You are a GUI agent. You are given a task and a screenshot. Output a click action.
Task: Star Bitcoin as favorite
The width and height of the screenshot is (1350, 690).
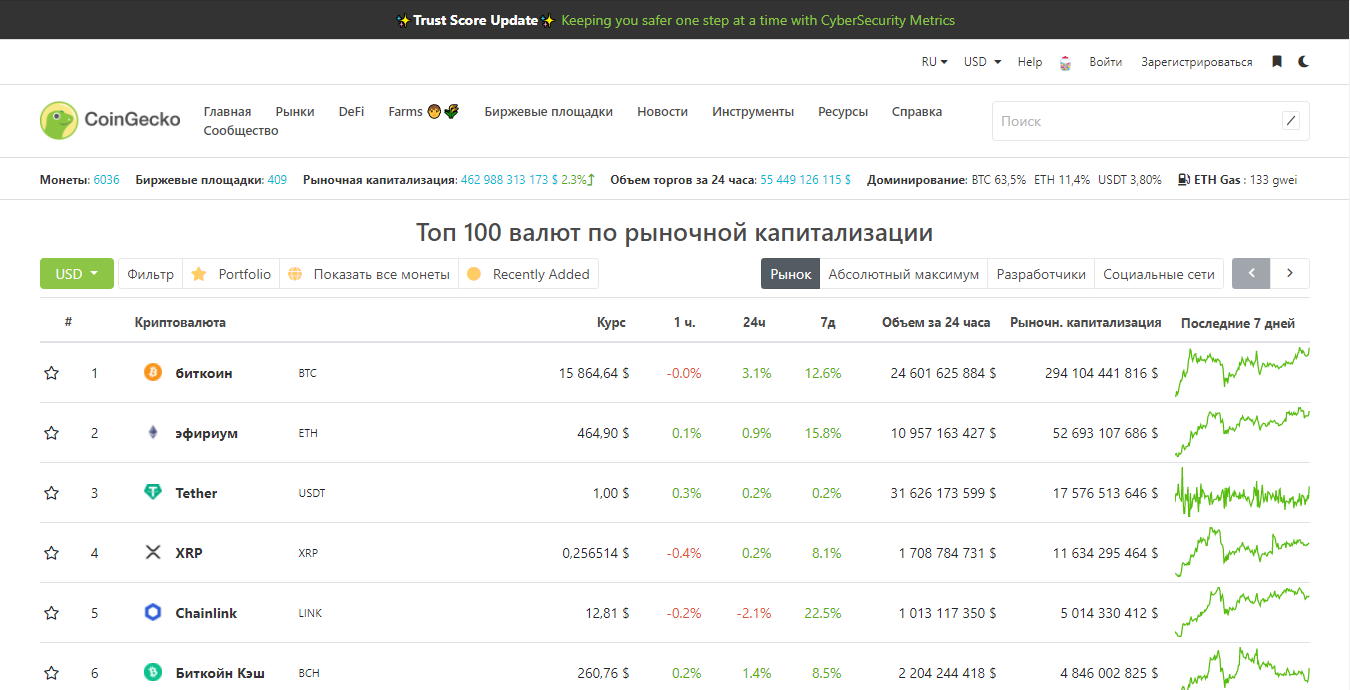click(x=52, y=373)
